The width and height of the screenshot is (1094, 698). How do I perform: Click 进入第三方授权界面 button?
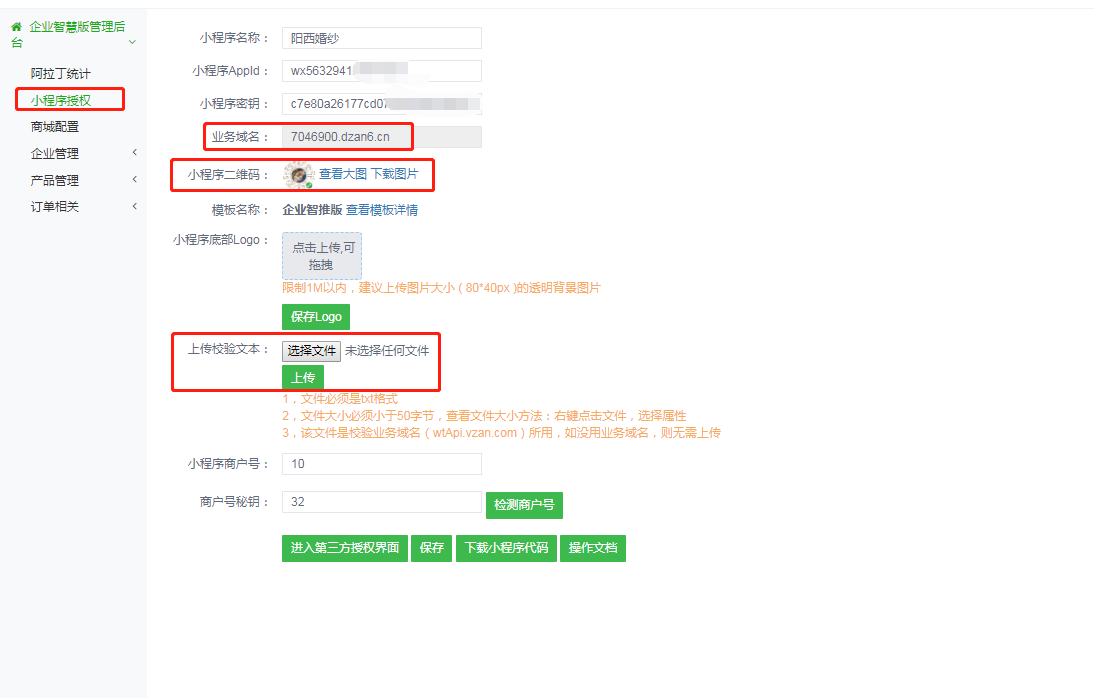pos(345,548)
